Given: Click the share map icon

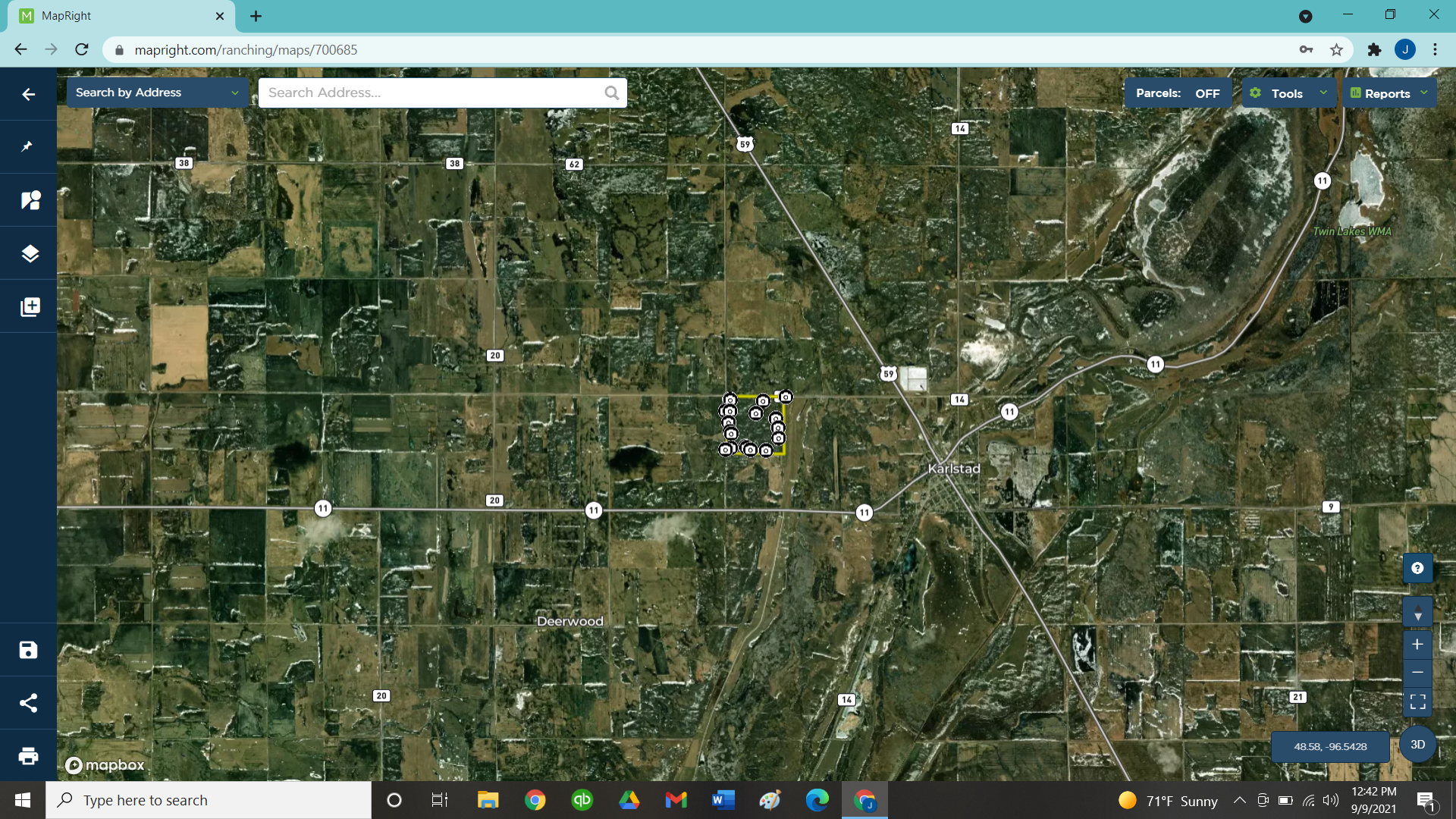Looking at the screenshot, I should pos(28,703).
